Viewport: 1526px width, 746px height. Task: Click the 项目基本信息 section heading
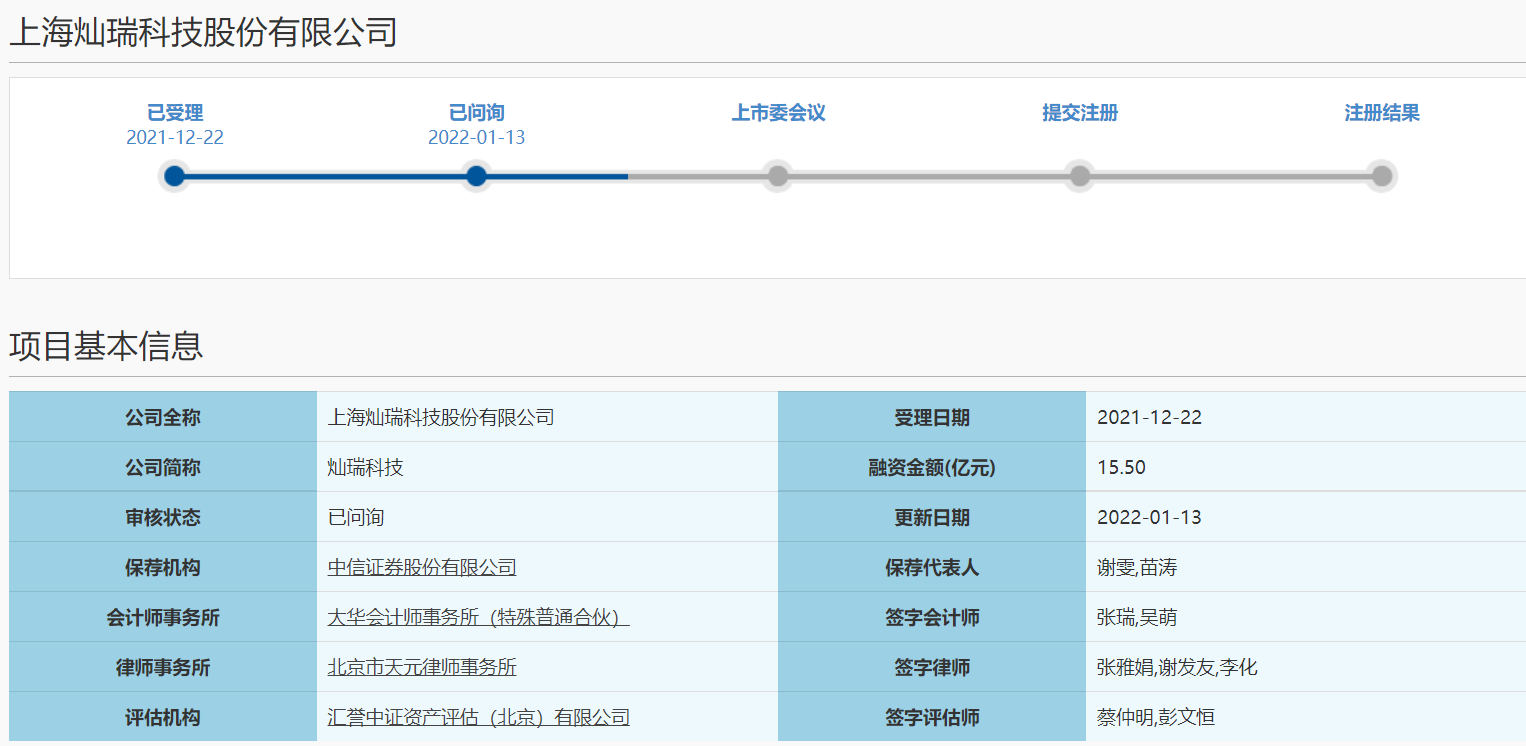tap(106, 345)
